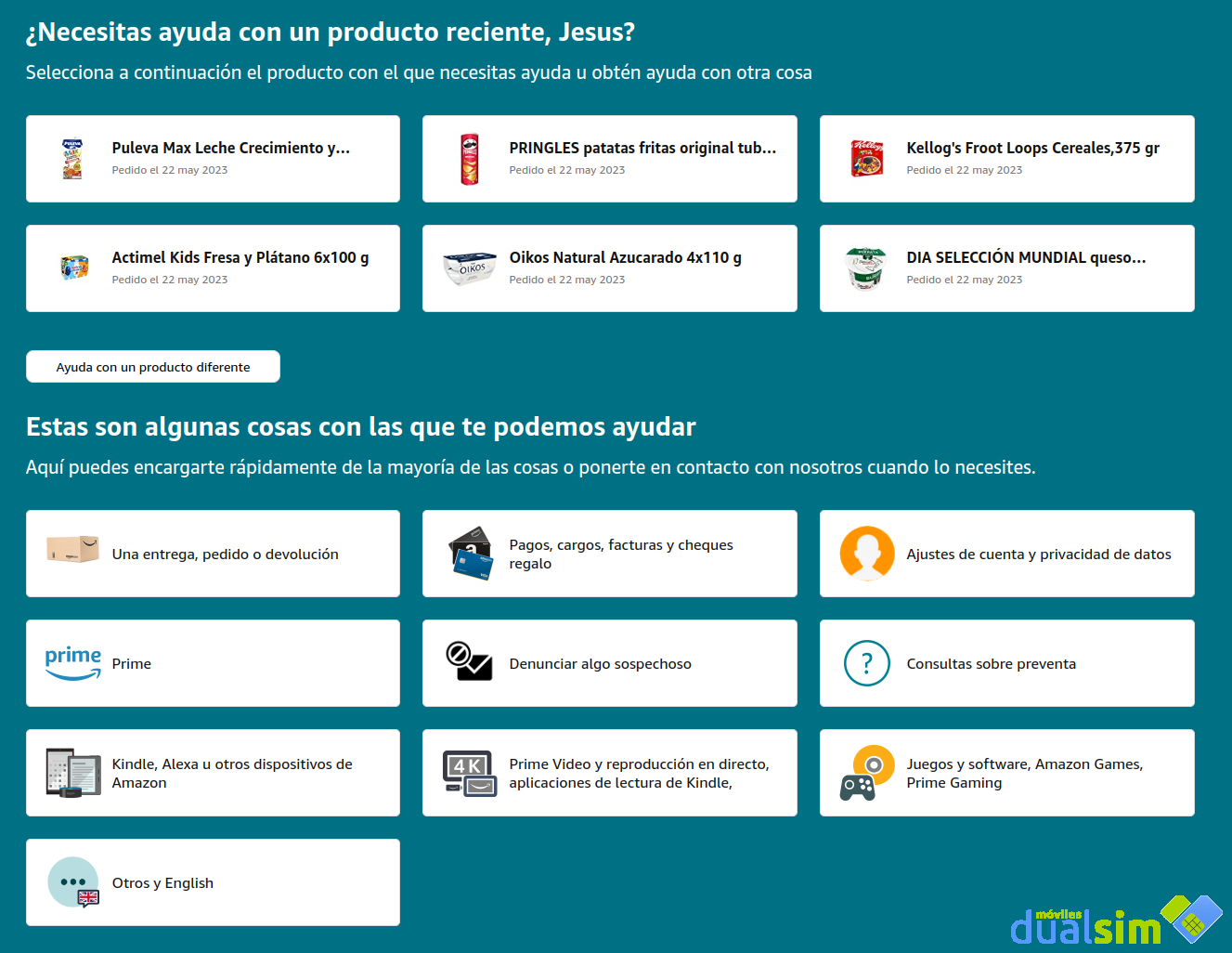
Task: Select the PRINGLES patatas fritas order
Action: [610, 158]
